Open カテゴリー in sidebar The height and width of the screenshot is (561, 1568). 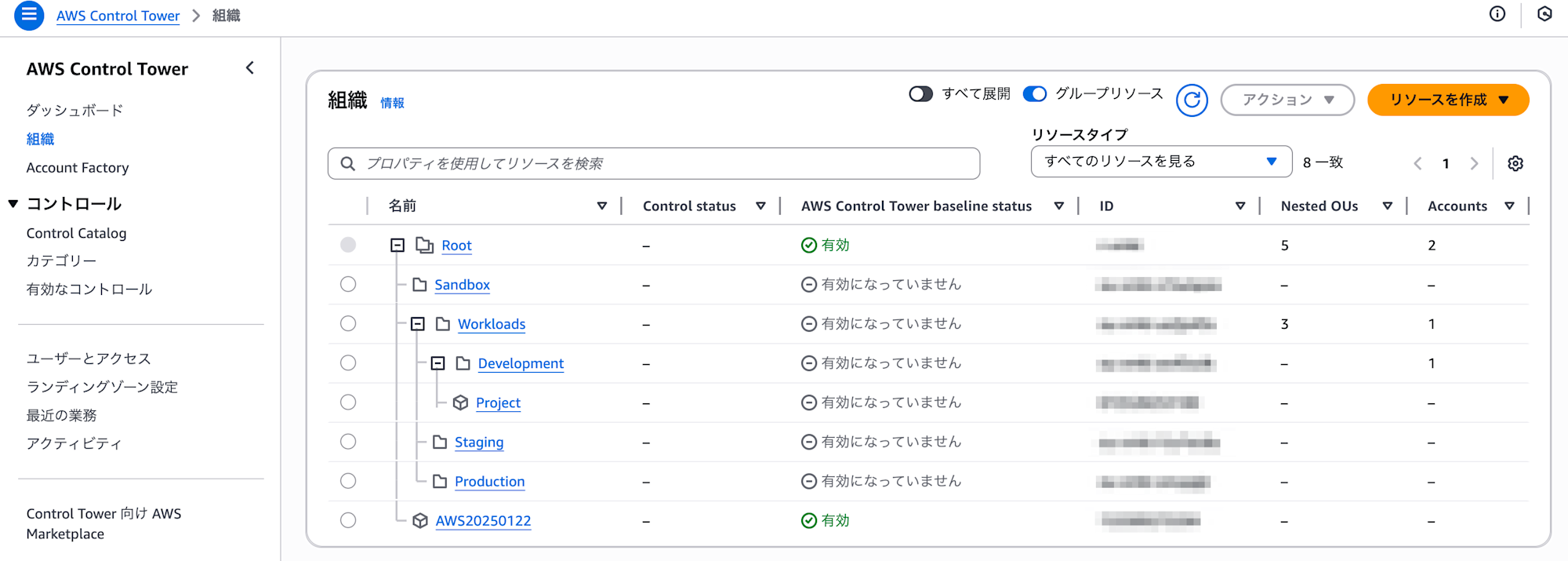tap(61, 260)
